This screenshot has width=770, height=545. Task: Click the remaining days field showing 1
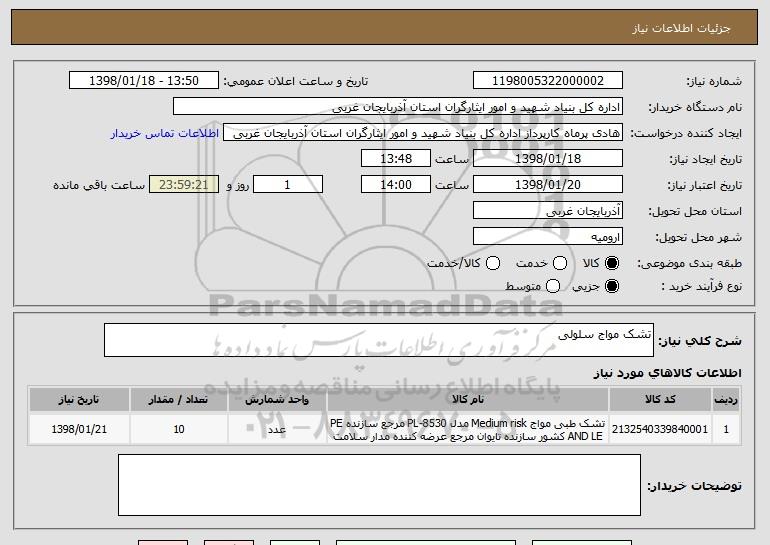click(288, 184)
